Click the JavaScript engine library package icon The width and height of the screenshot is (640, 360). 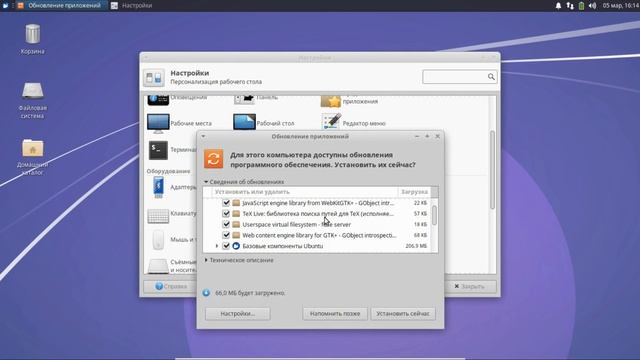[x=236, y=203]
